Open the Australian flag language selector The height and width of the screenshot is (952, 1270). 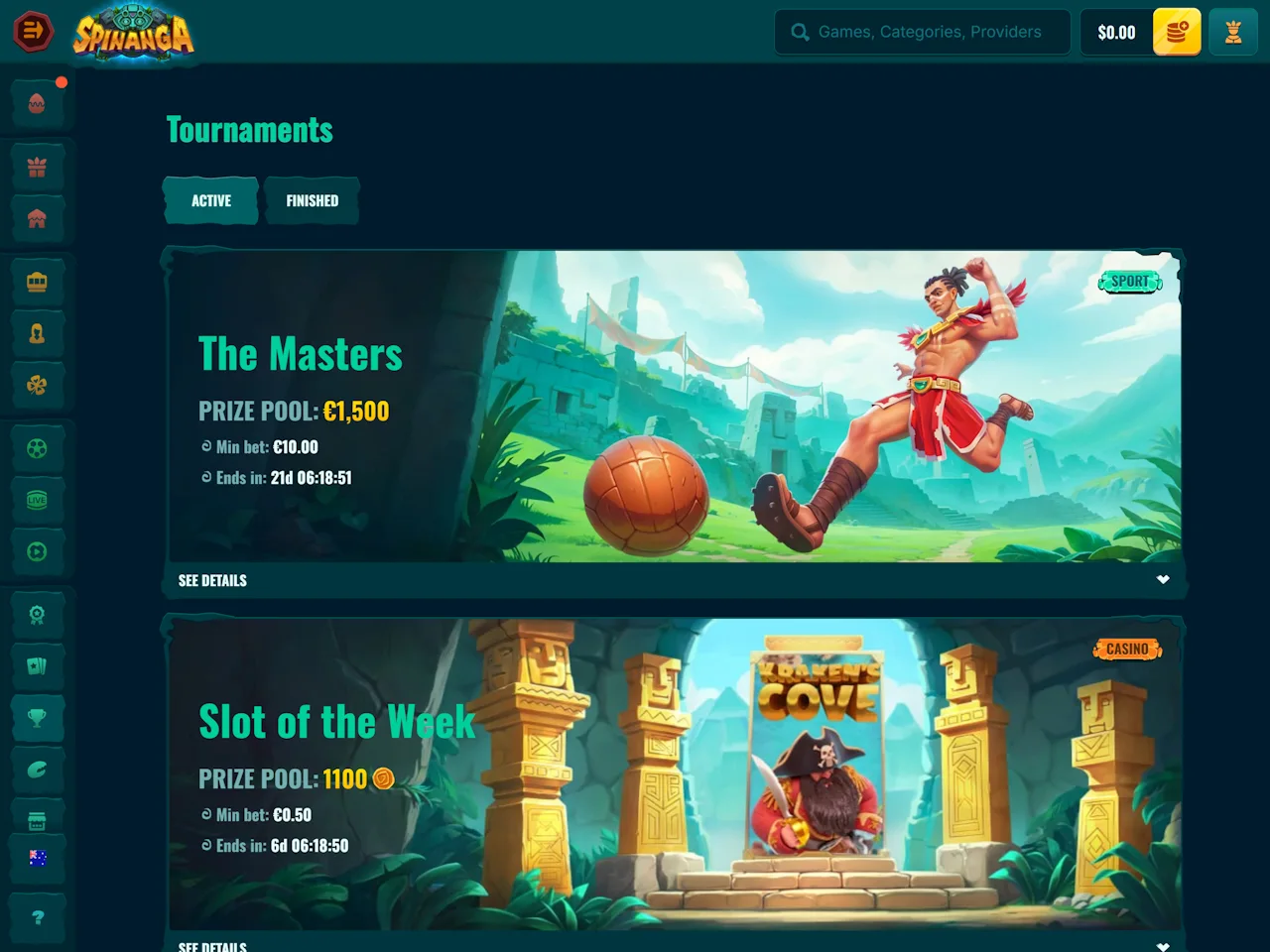38,858
